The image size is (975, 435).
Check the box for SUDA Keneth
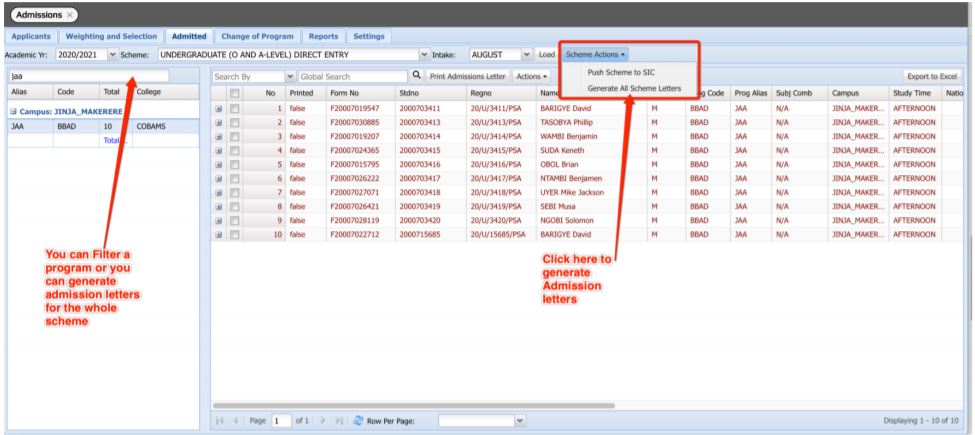(234, 150)
